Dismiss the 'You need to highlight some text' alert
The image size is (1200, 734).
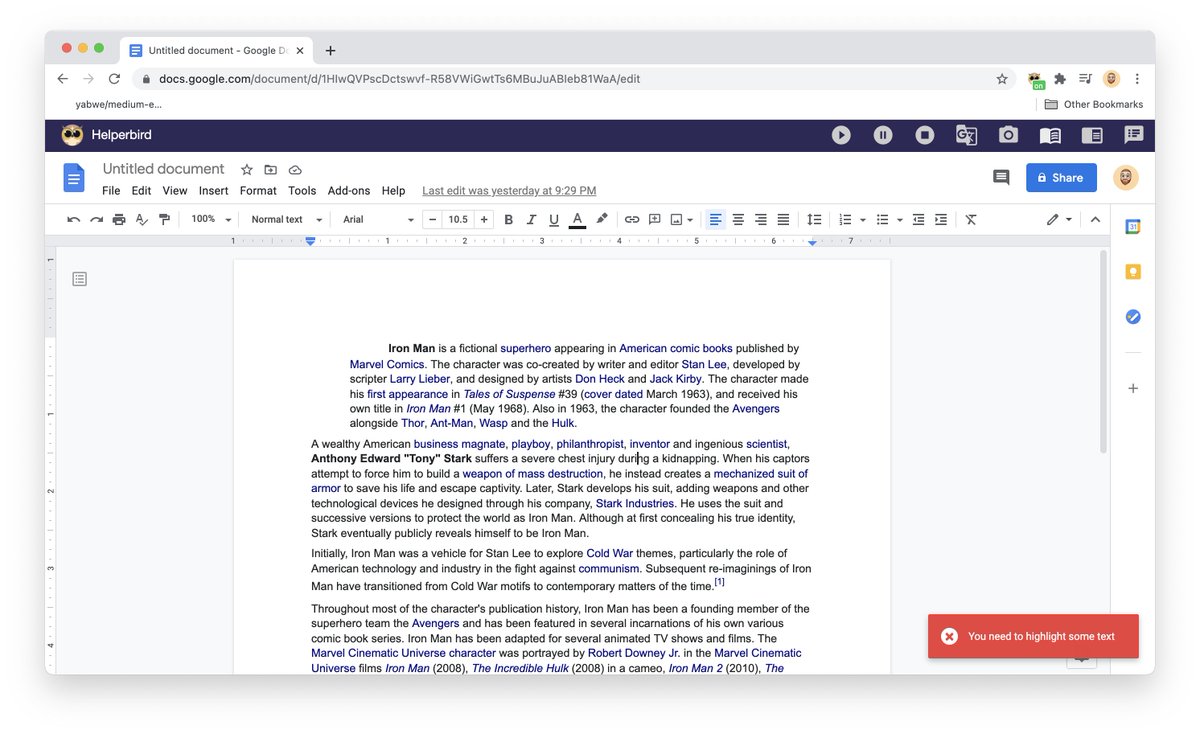(949, 636)
